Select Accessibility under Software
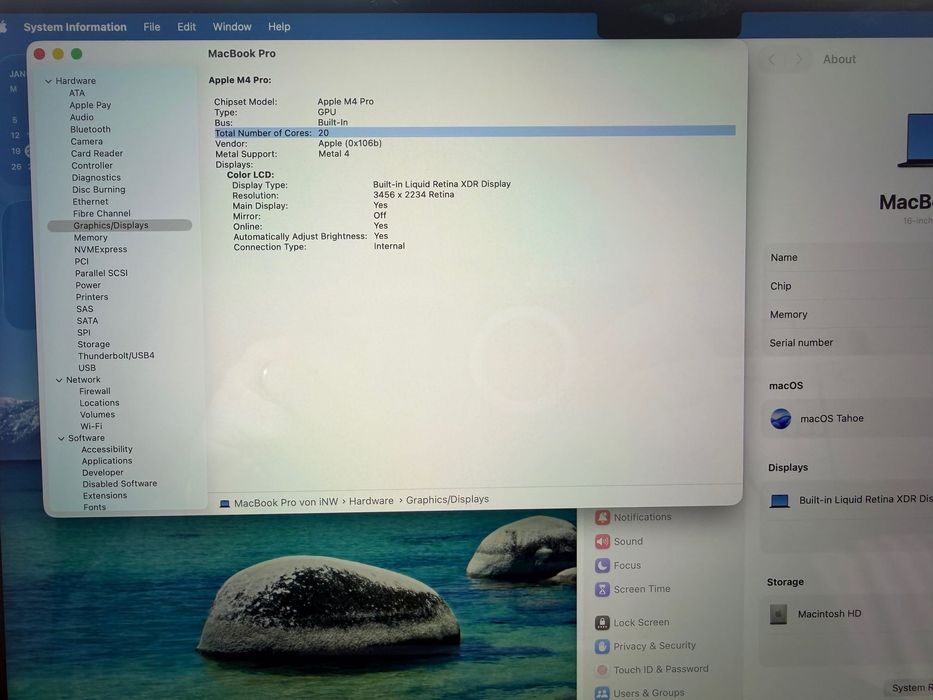 coord(107,449)
